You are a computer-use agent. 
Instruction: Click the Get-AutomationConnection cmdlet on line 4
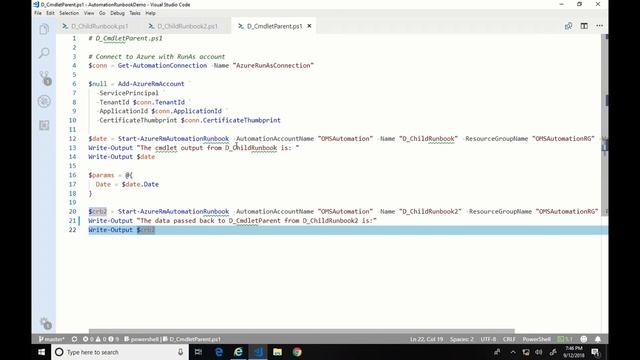[x=162, y=65]
